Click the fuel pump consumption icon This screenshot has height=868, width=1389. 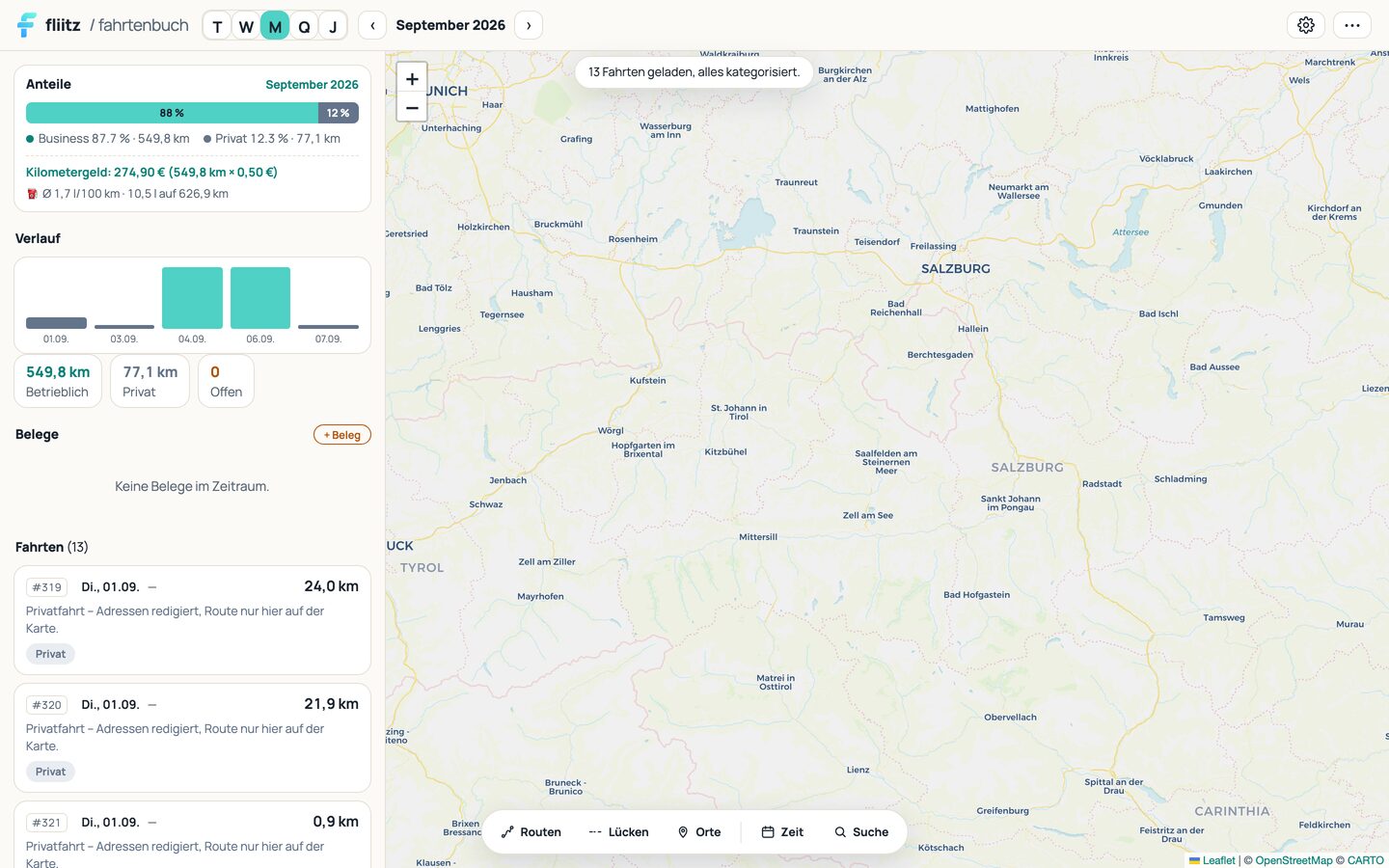32,194
